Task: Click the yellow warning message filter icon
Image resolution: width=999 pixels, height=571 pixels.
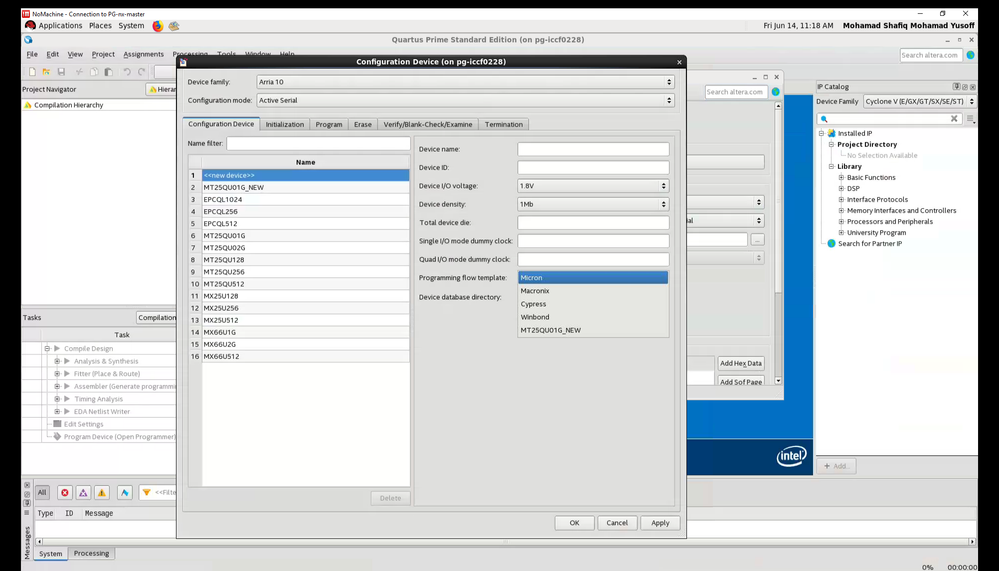Action: pyautogui.click(x=101, y=493)
